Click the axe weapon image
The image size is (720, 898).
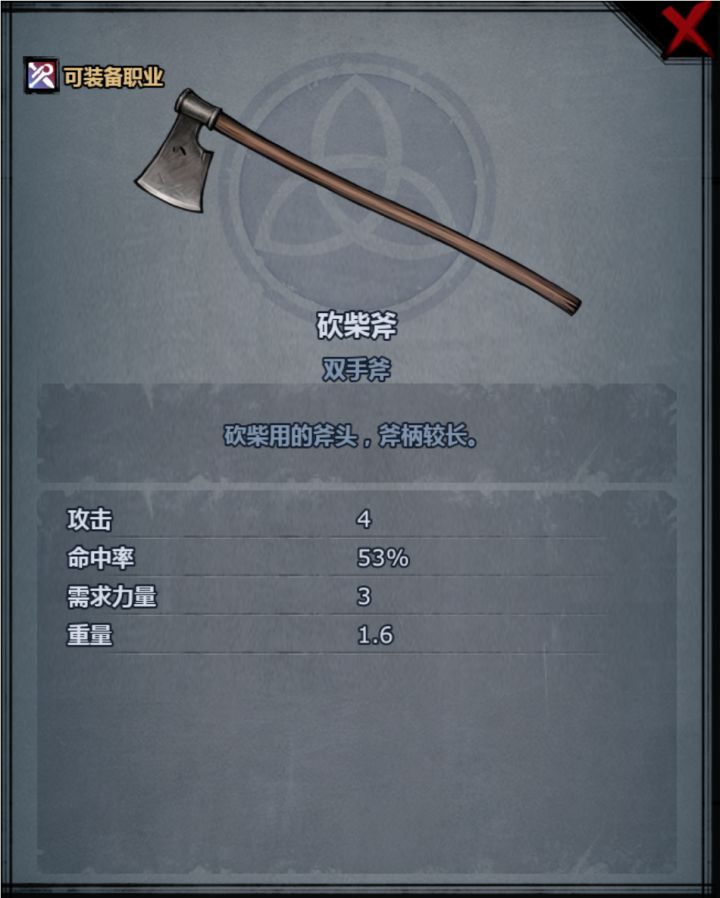357,202
